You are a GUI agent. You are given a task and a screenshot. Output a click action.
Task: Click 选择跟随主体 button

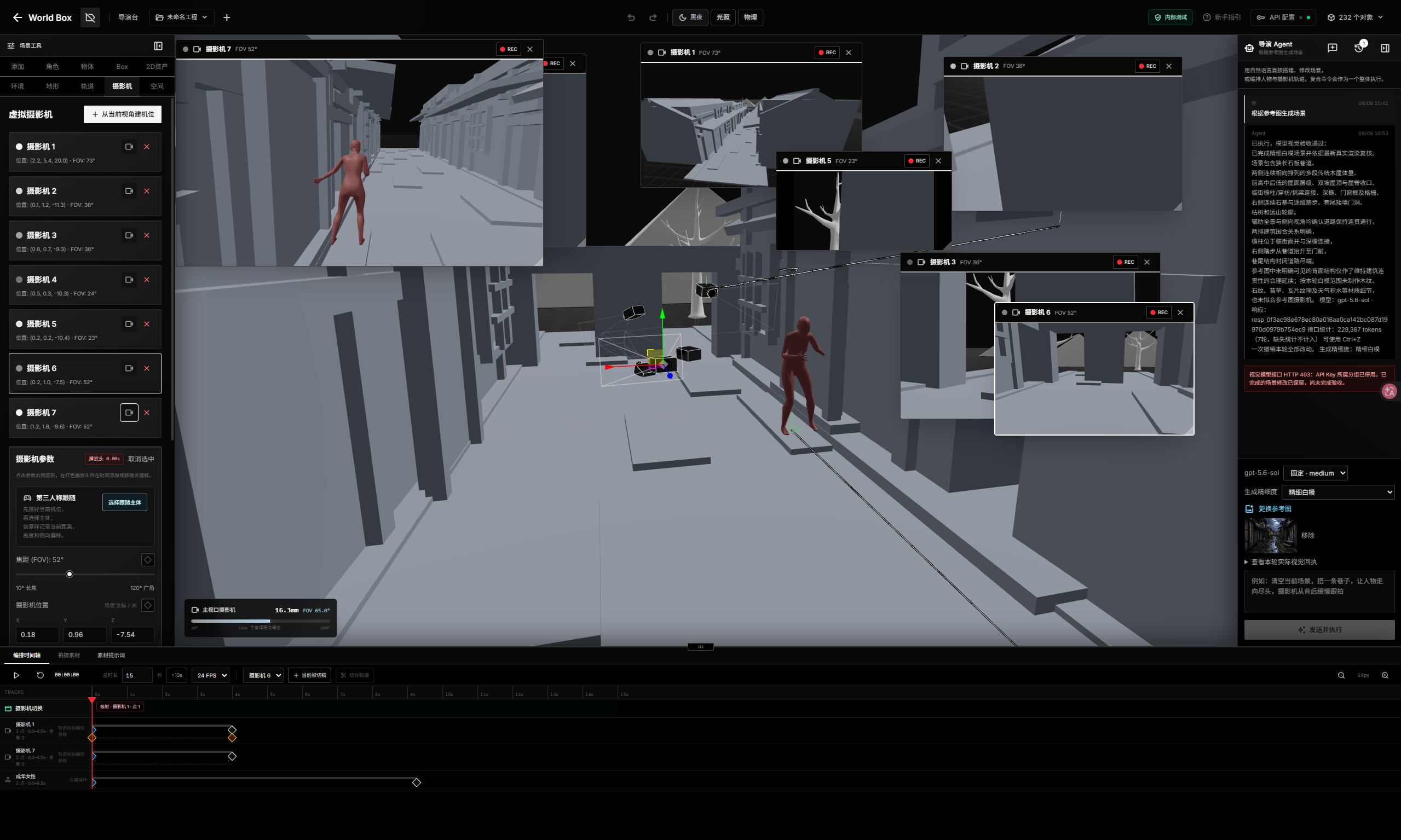click(x=125, y=503)
